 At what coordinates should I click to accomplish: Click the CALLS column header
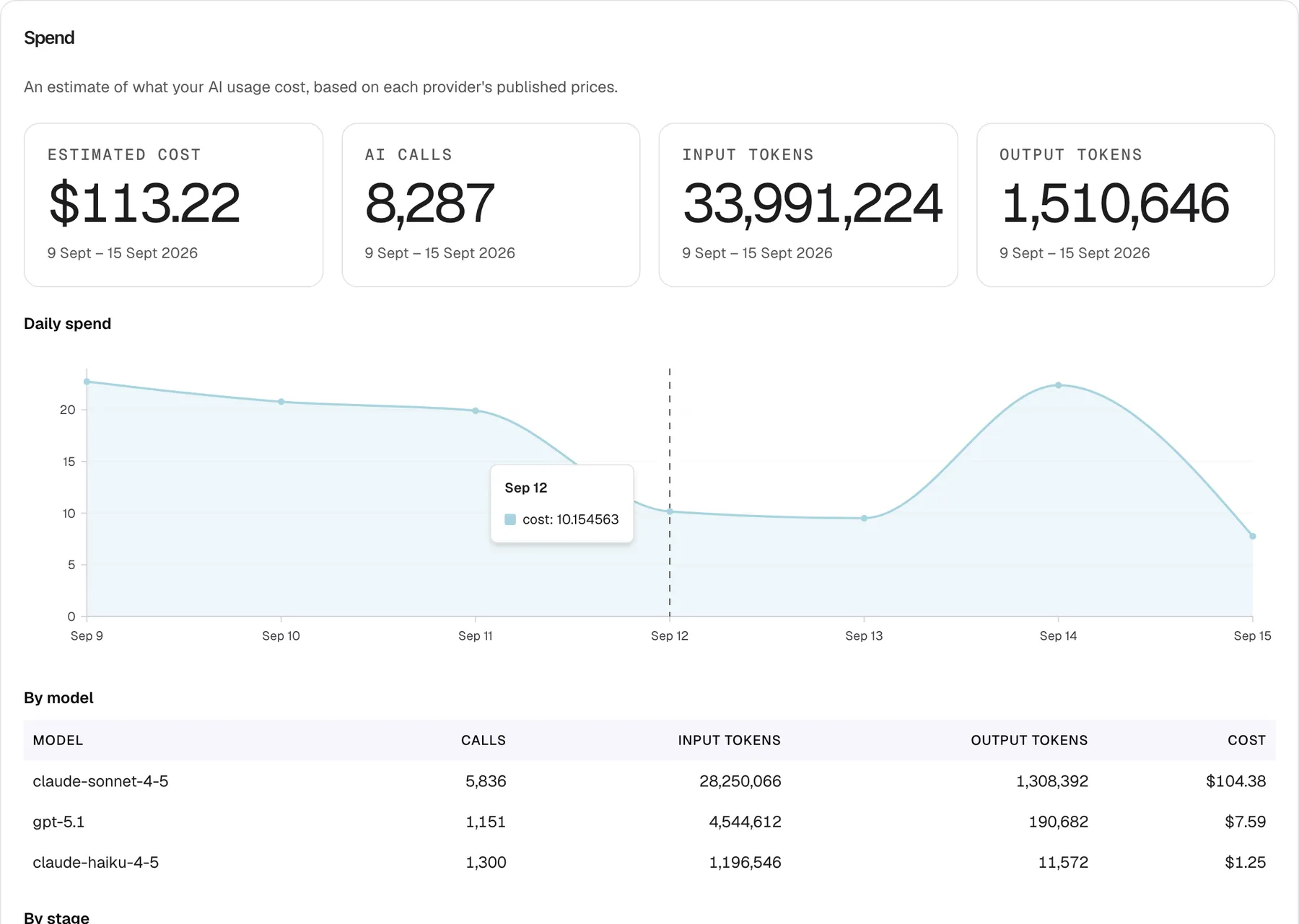pyautogui.click(x=484, y=740)
